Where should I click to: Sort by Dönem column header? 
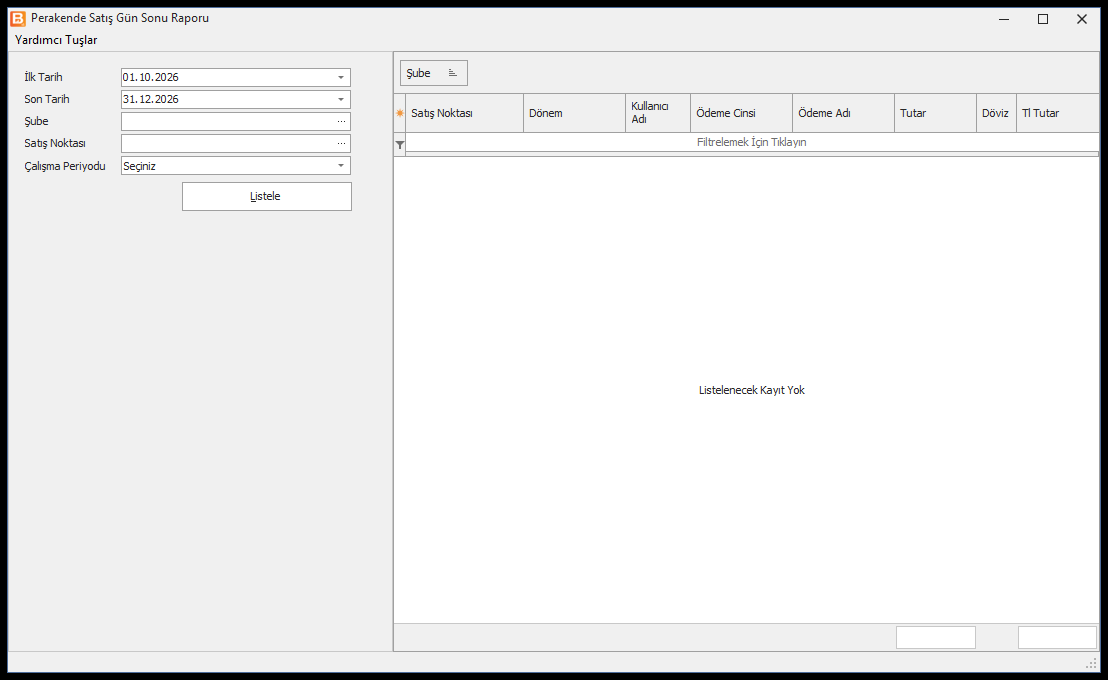point(574,113)
